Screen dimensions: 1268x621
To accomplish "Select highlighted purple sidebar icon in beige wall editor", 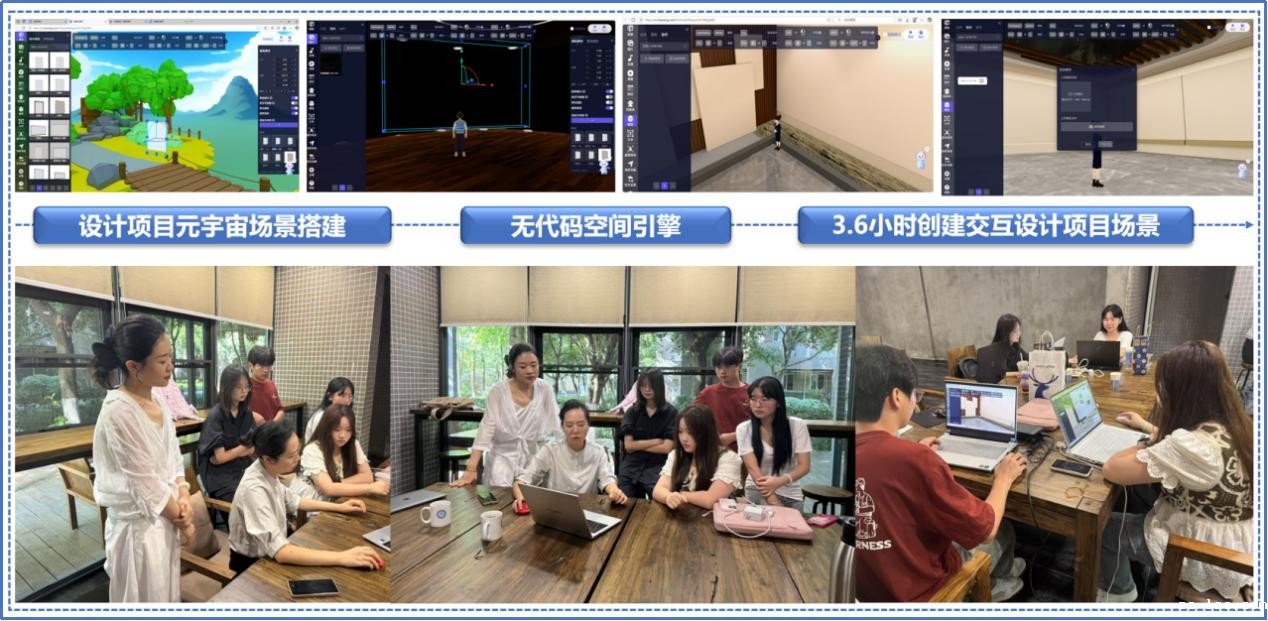I will click(630, 120).
